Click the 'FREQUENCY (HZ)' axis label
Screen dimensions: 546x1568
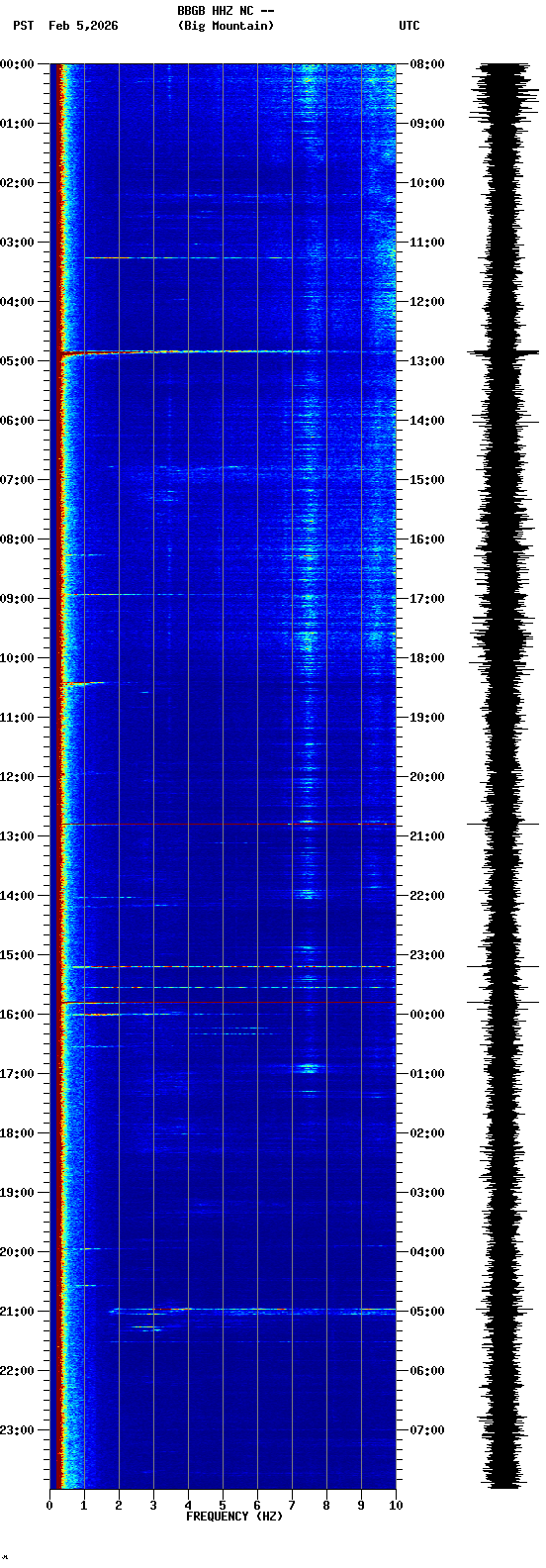tap(234, 1517)
